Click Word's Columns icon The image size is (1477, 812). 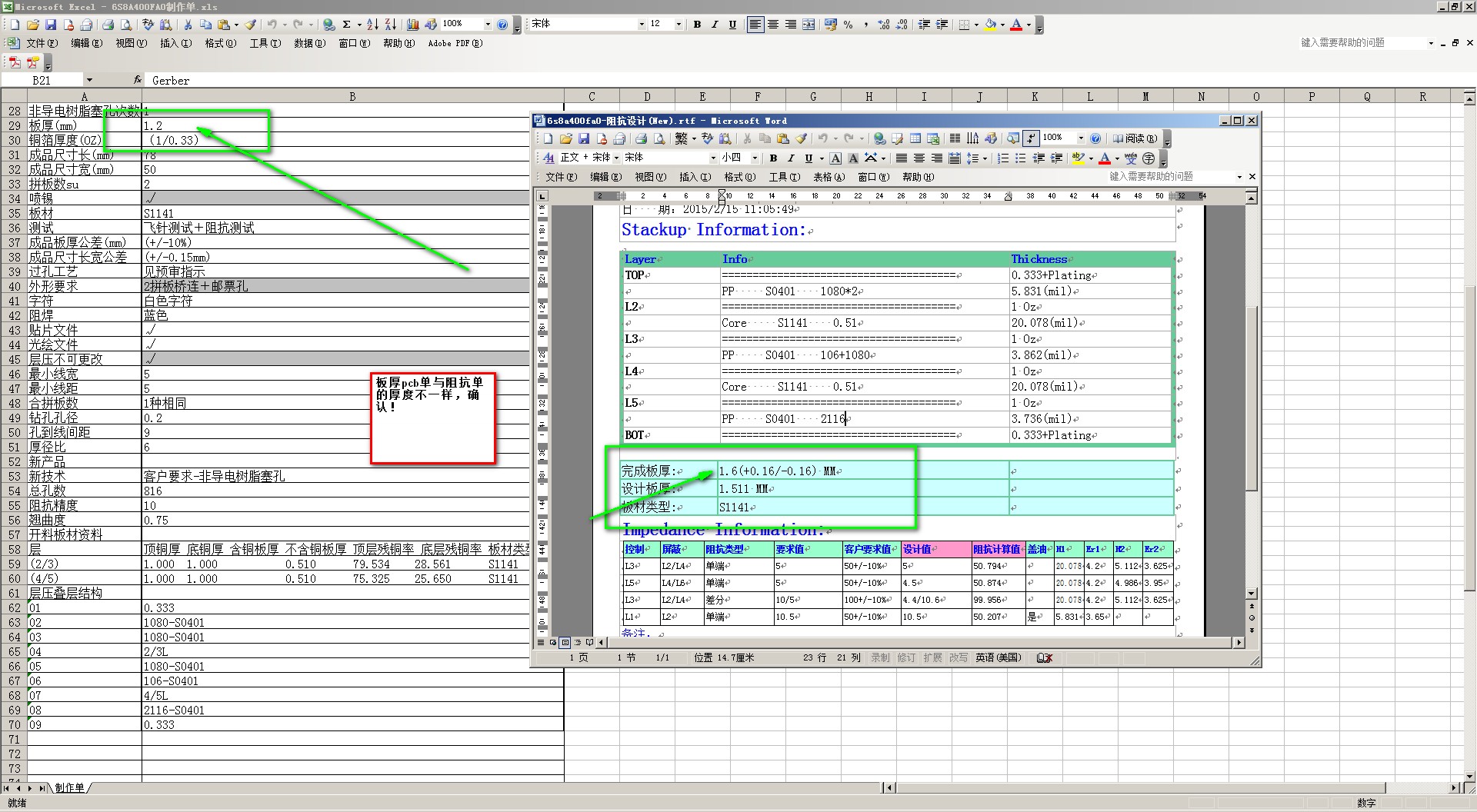tap(955, 138)
